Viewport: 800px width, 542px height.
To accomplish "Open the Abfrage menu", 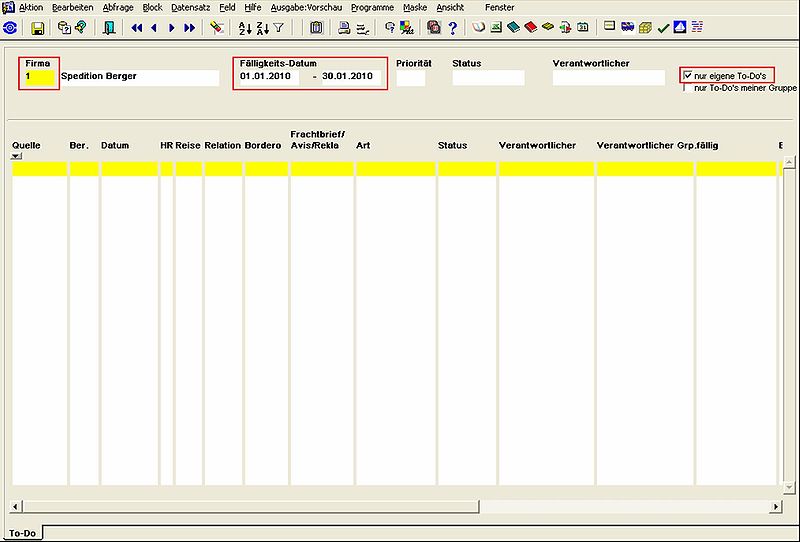I will coord(118,8).
